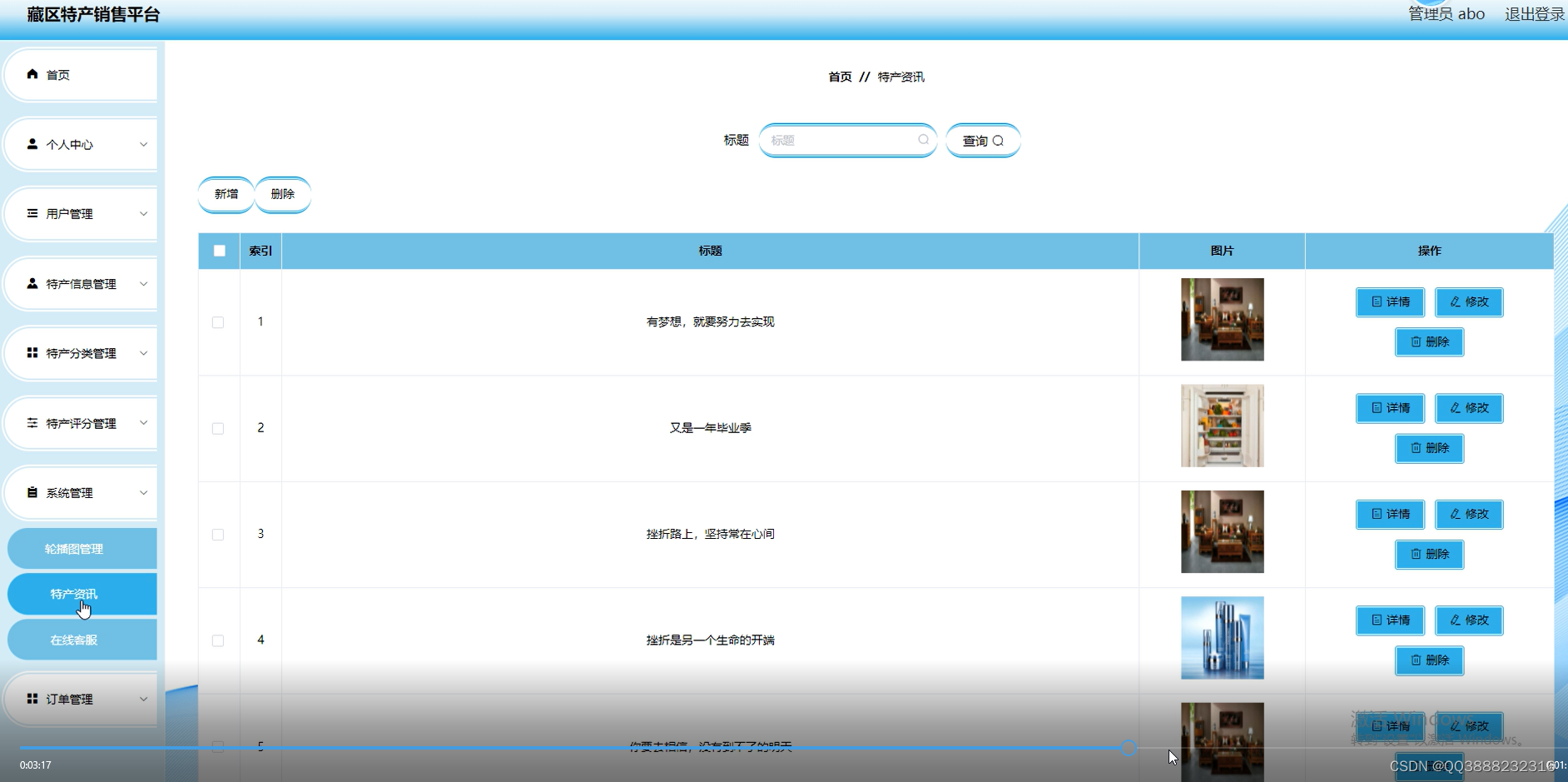
Task: Click 修改 for row 挫折是另一个生命的开端
Action: click(1469, 620)
